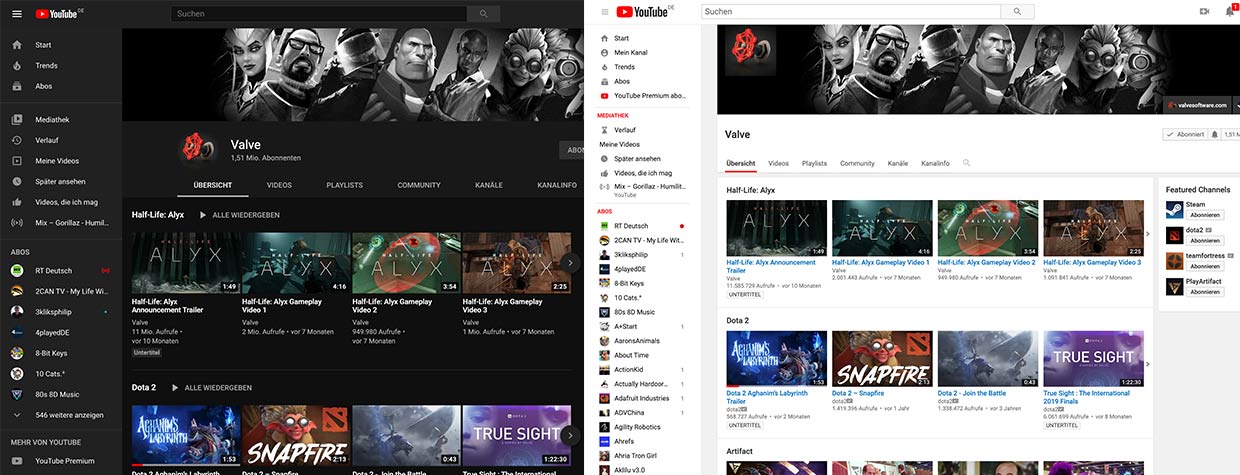This screenshot has height=475, width=1240.
Task: Click the next arrow on light Half-Life: Alyx row
Action: [x=1147, y=234]
